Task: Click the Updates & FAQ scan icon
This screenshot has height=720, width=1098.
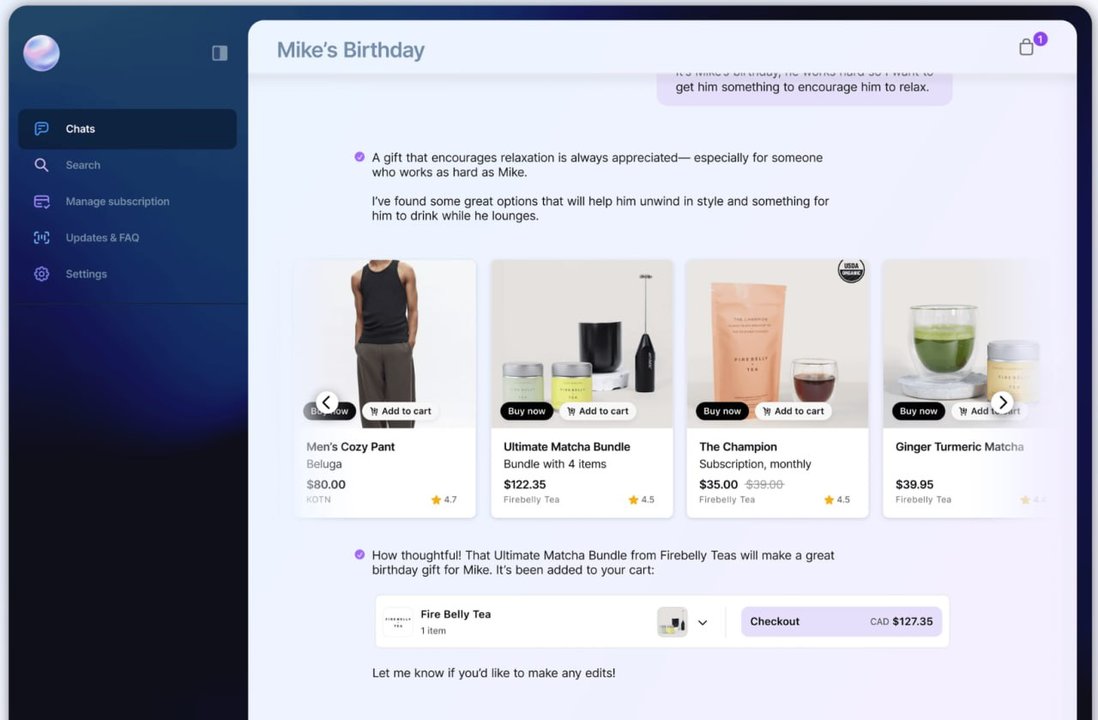Action: coord(42,238)
